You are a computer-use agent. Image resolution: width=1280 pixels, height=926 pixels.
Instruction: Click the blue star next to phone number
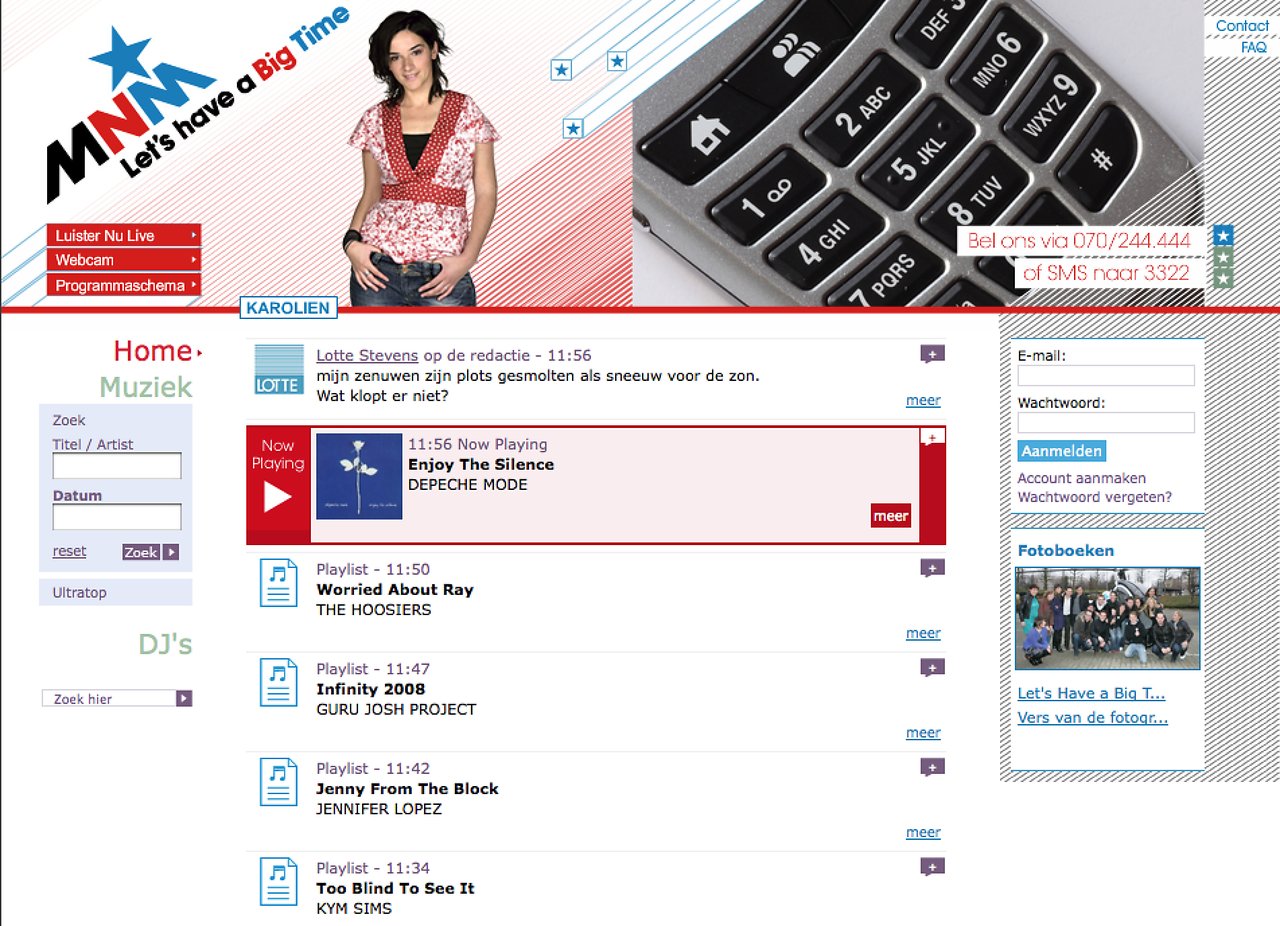1223,236
